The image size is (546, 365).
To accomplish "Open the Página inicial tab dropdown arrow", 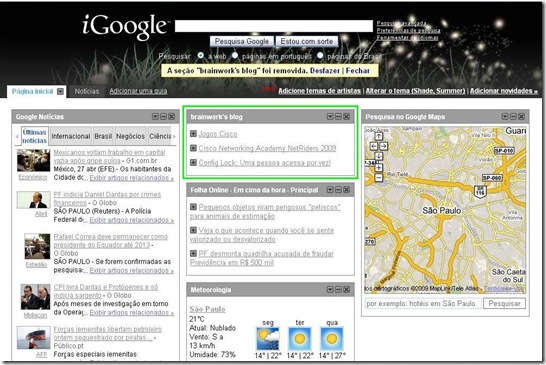I will 60,91.
